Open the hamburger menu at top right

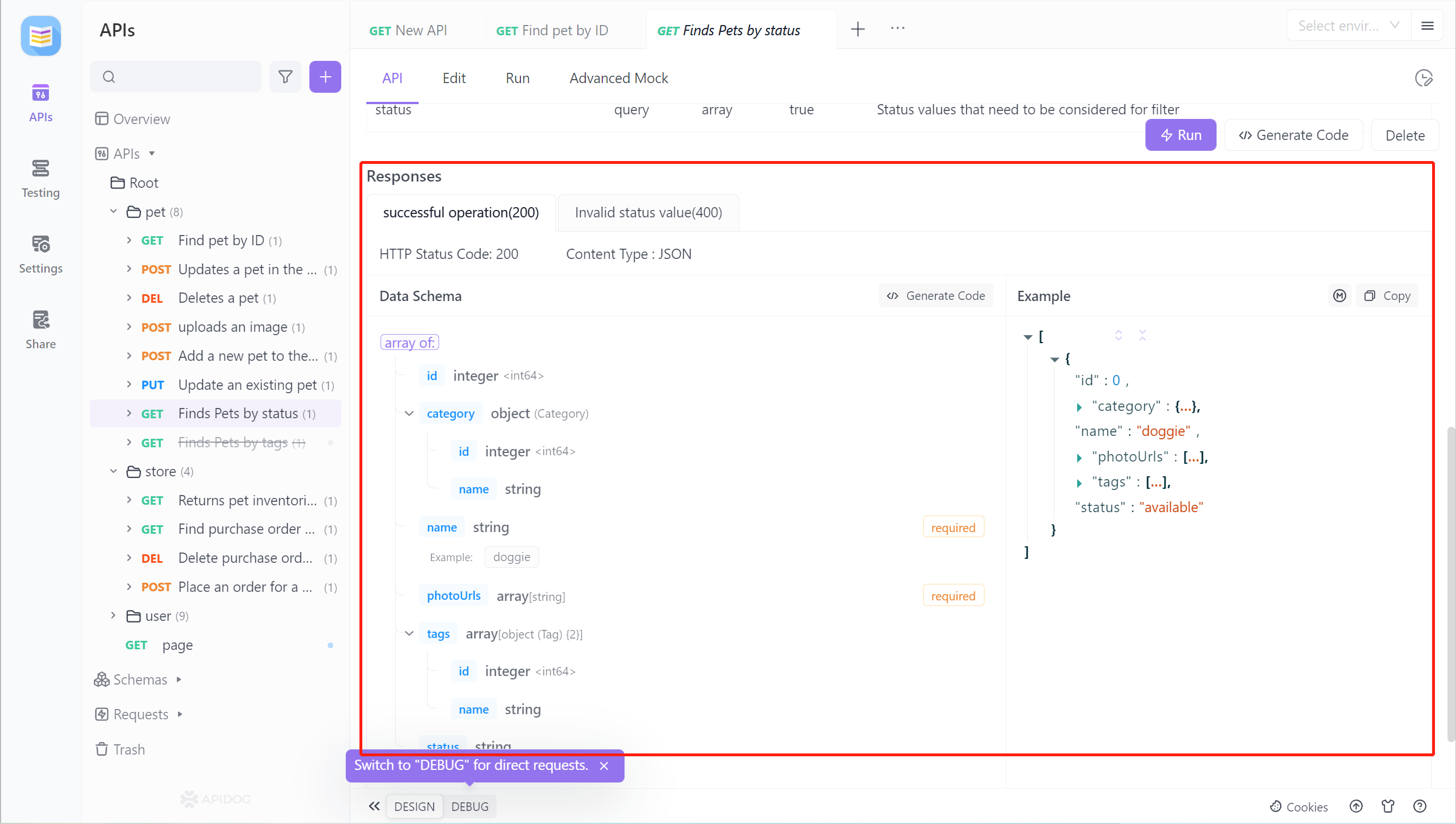click(x=1428, y=26)
